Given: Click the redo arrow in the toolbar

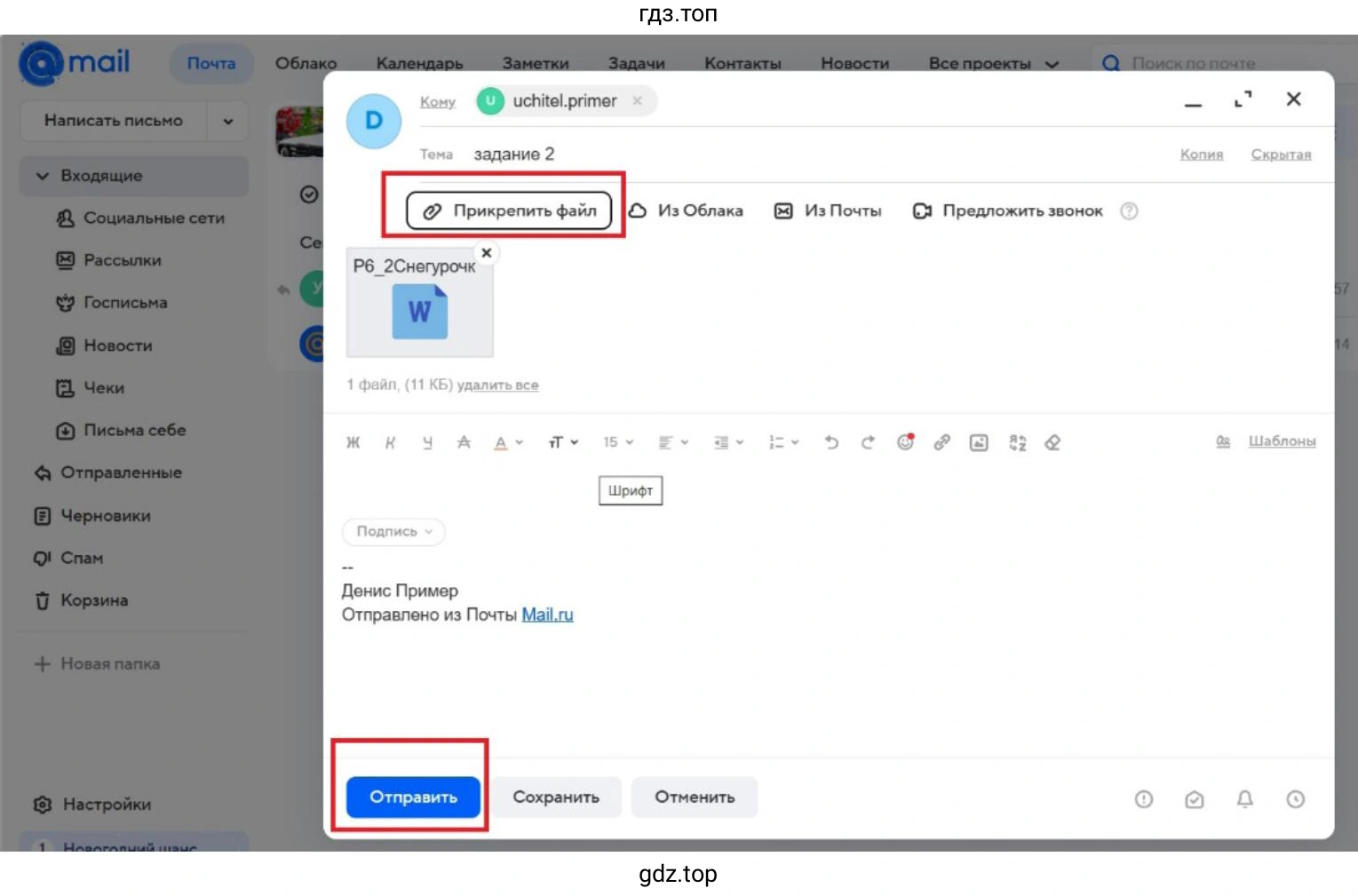Looking at the screenshot, I should [x=868, y=442].
